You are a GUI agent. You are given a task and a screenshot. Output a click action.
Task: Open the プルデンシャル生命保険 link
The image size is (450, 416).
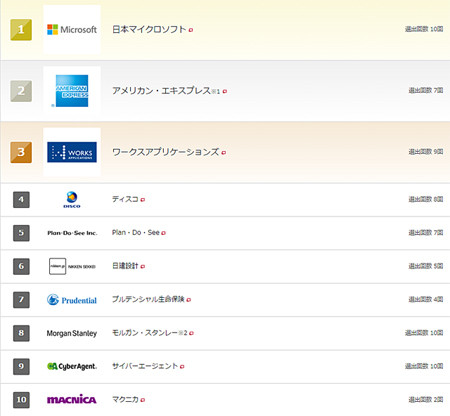click(148, 299)
